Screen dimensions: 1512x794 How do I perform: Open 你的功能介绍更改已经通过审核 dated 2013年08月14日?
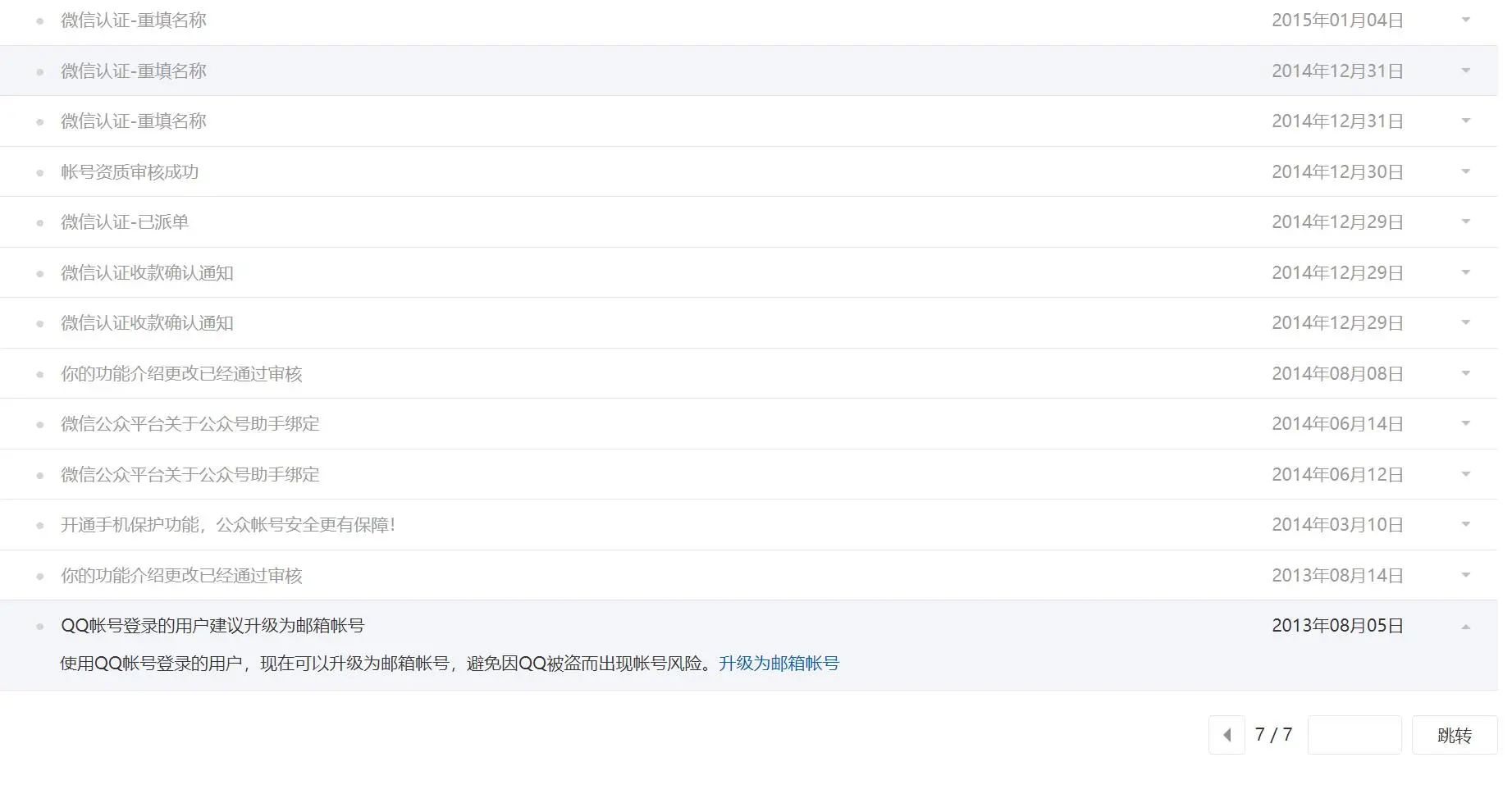pos(181,576)
